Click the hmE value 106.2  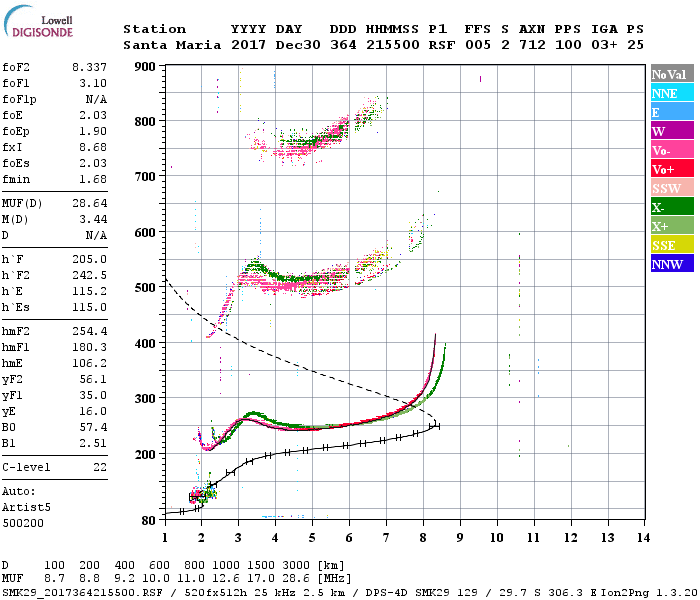pos(89,363)
